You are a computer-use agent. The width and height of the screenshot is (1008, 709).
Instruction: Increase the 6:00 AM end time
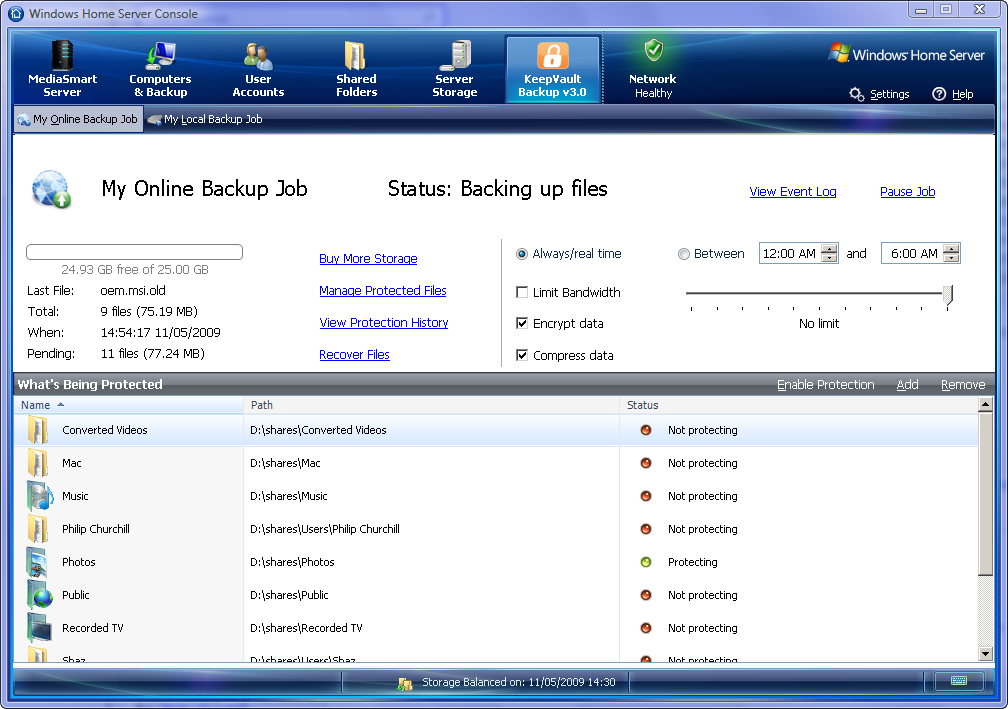coord(951,249)
